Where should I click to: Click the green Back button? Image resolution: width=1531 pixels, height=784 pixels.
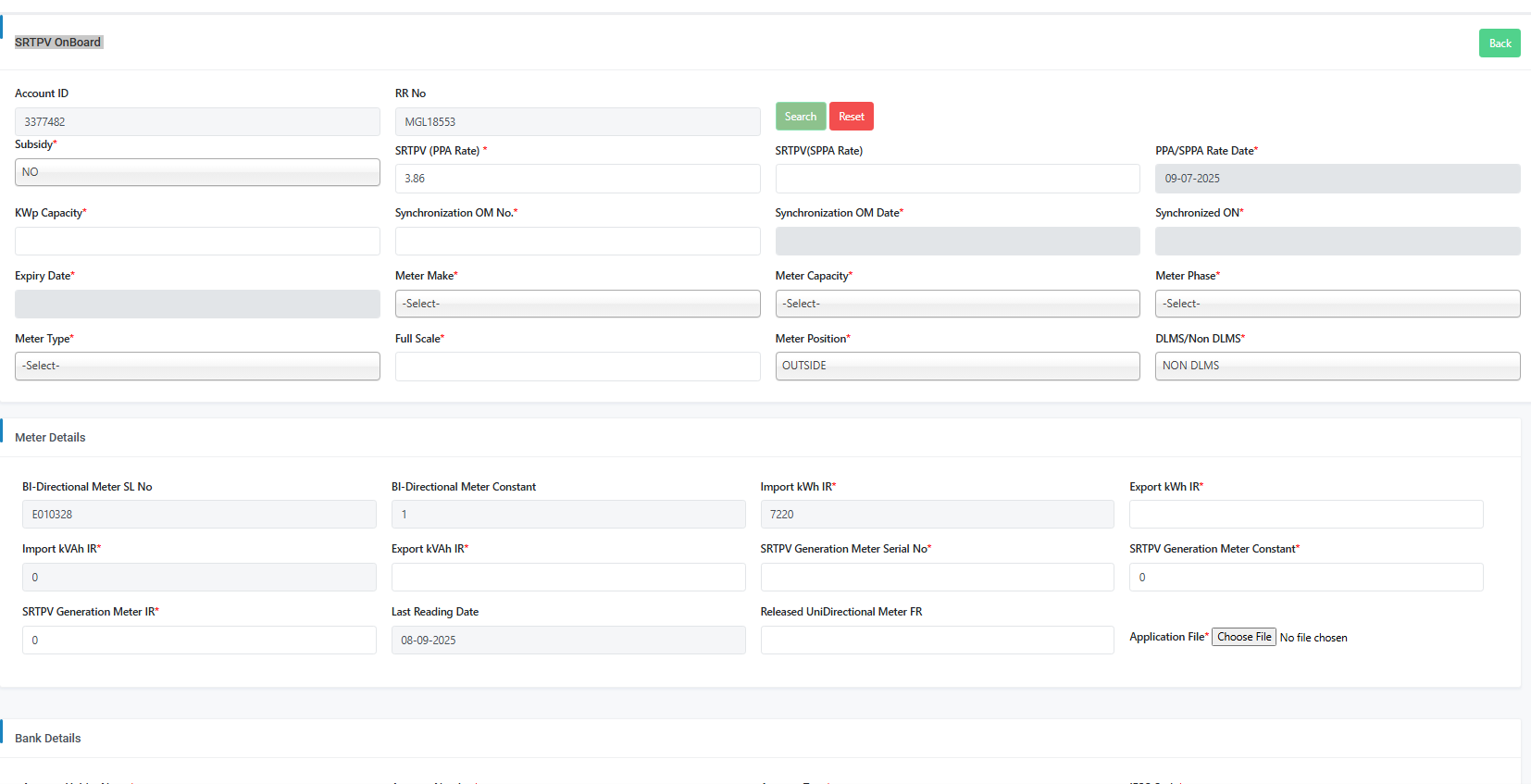point(1499,44)
